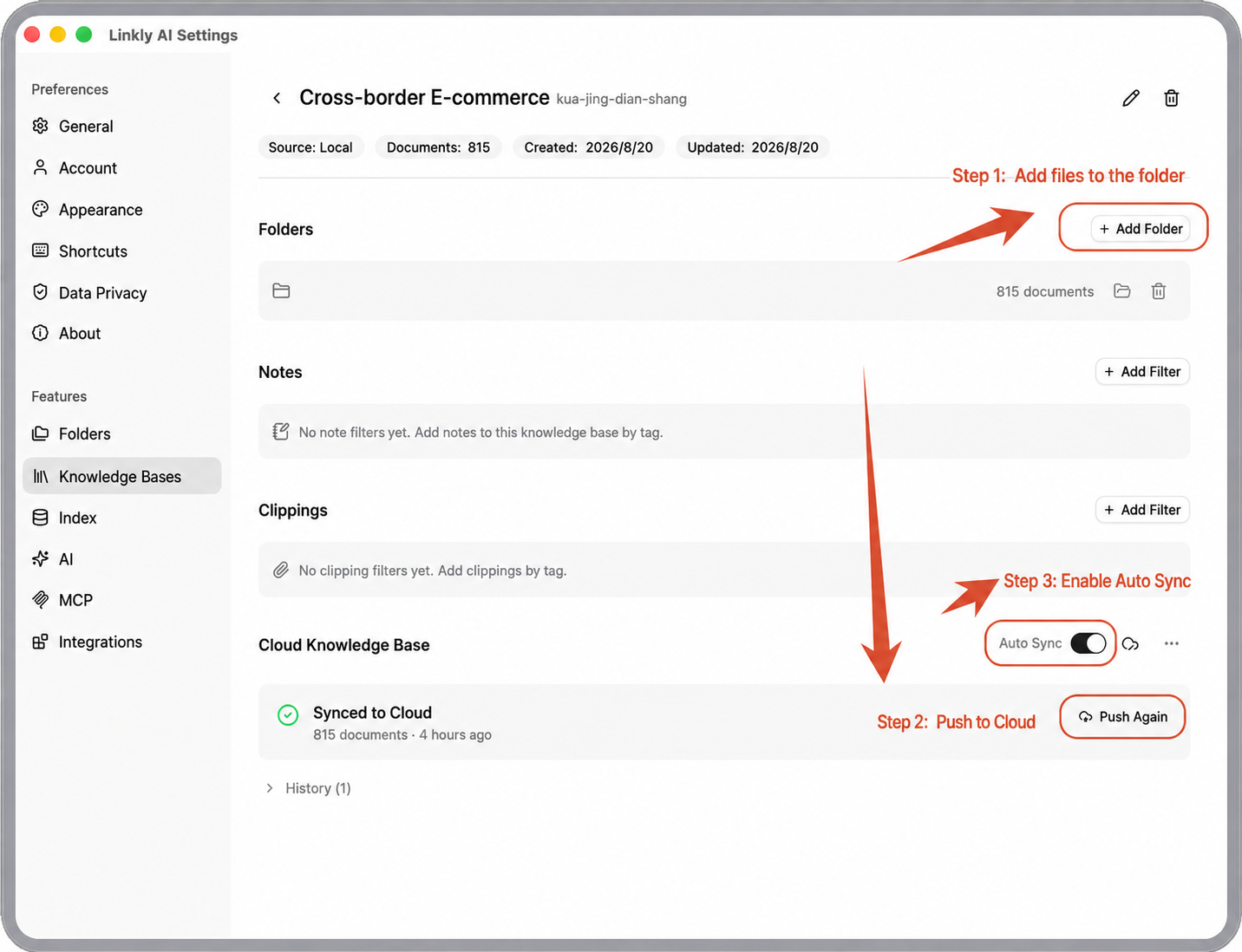This screenshot has width=1242, height=952.
Task: Click the Cross-border E-commerce title
Action: point(424,98)
